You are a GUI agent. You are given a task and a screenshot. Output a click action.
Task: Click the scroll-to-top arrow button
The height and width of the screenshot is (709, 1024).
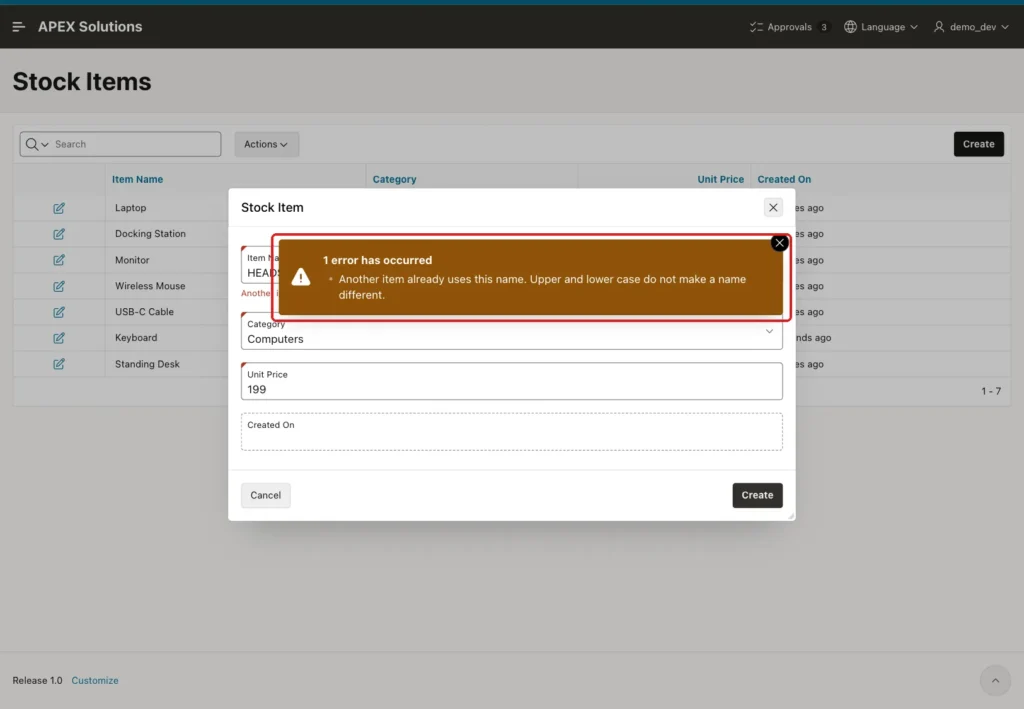[x=995, y=680]
